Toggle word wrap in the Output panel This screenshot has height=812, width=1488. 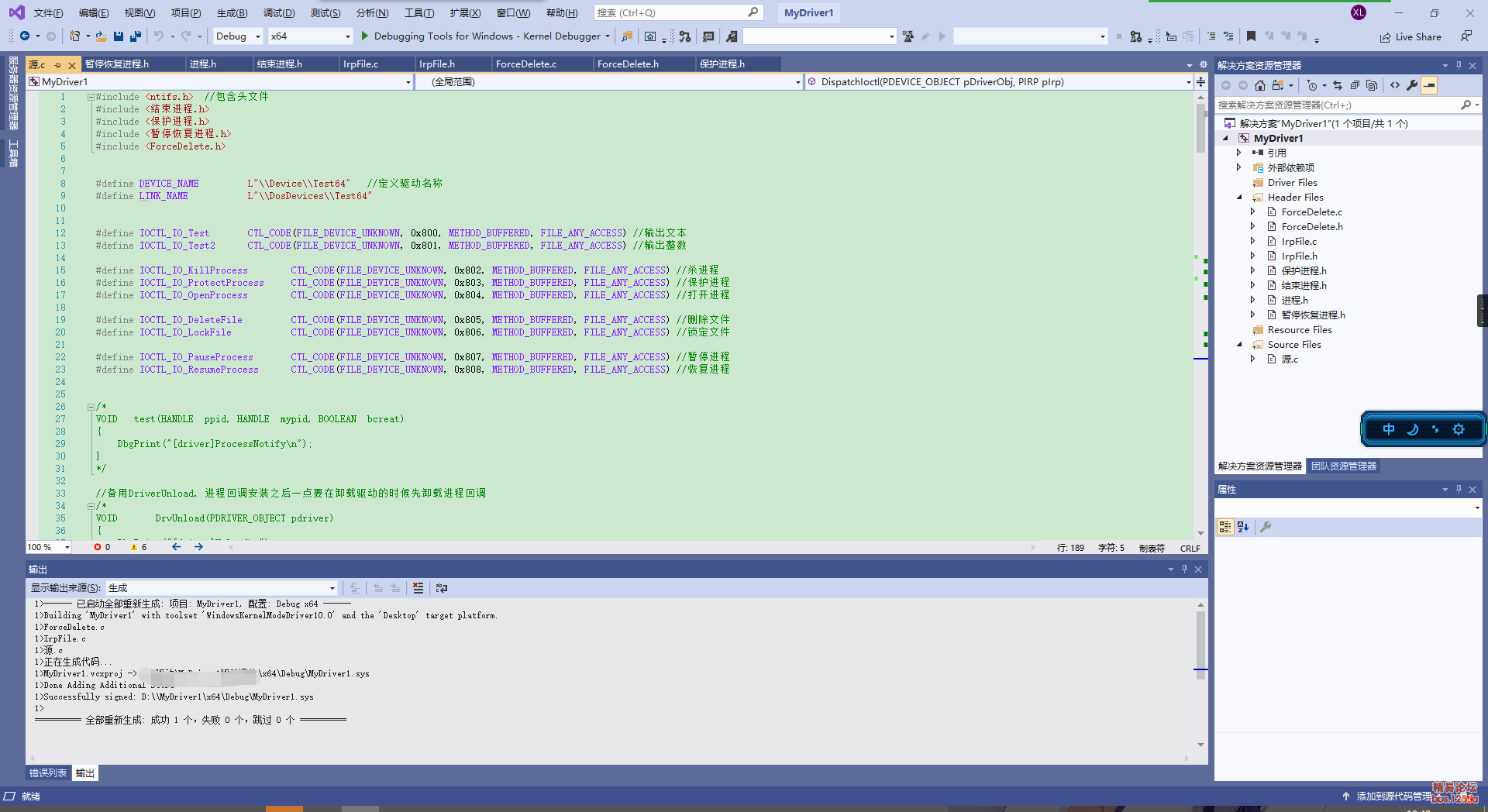(442, 588)
